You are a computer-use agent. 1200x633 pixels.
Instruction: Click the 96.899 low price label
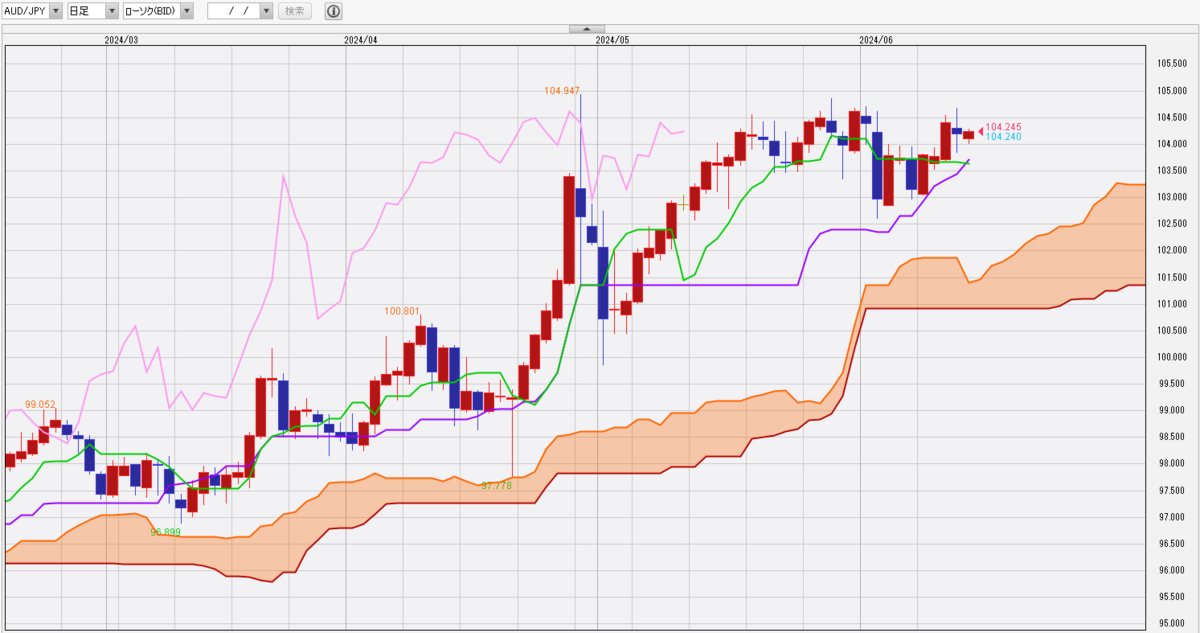coord(165,532)
